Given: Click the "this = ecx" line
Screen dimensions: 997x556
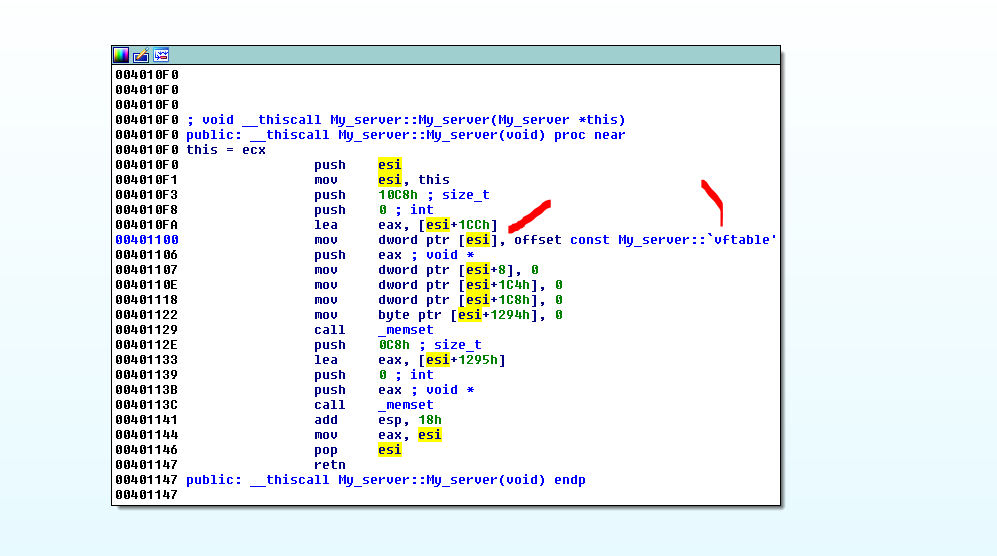Looking at the screenshot, I should coord(226,150).
